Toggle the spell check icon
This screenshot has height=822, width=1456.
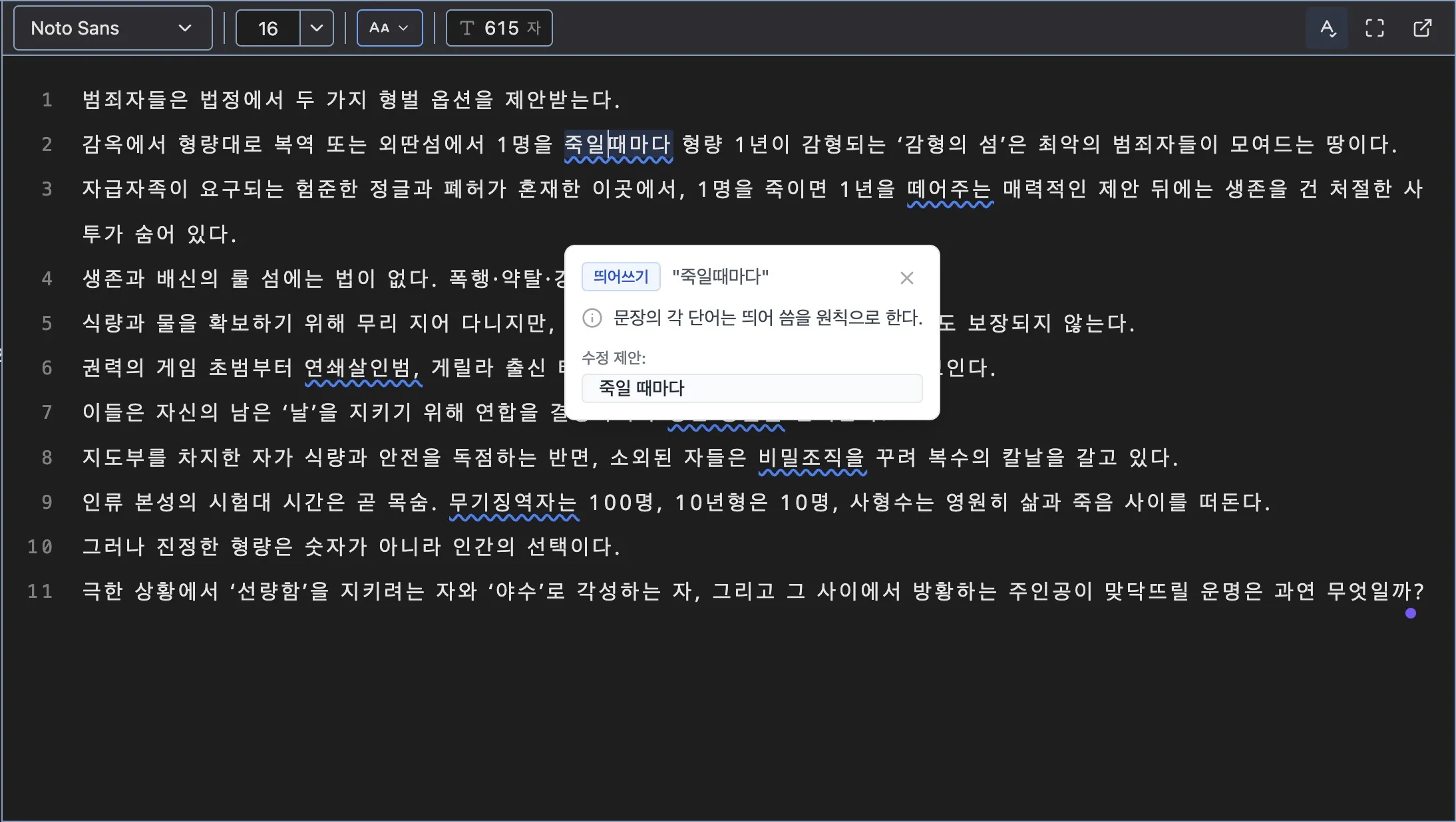1327,28
